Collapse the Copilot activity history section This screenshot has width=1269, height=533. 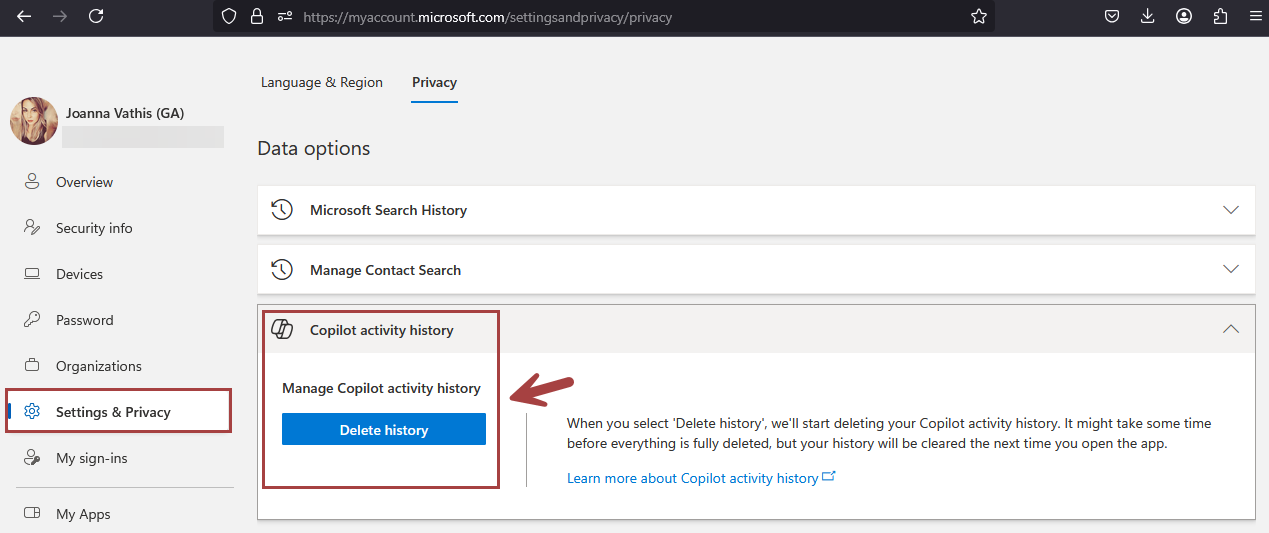point(1231,330)
